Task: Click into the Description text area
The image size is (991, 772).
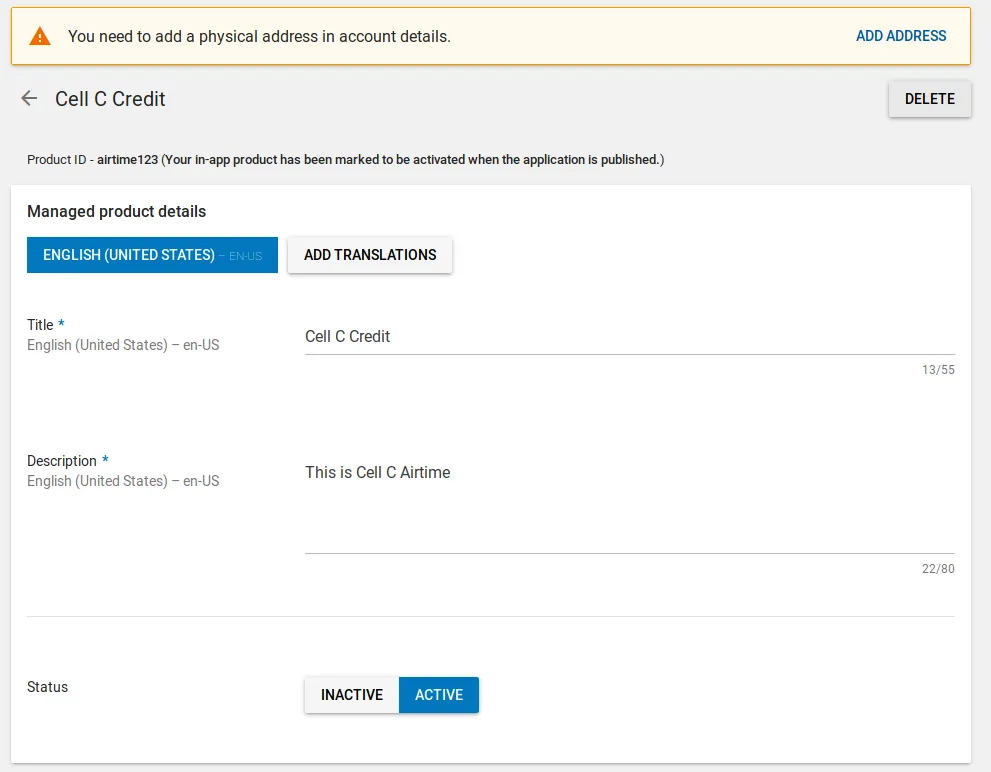Action: (629, 505)
